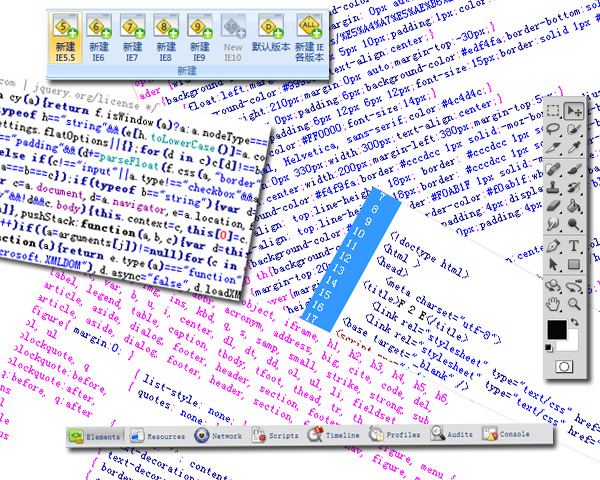600x480 pixels.
Task: Select the Paint Bucket tool
Action: [x=574, y=206]
